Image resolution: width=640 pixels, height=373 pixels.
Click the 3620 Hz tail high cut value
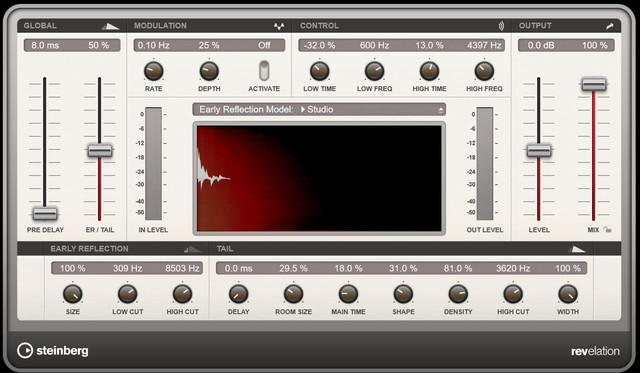(x=513, y=269)
